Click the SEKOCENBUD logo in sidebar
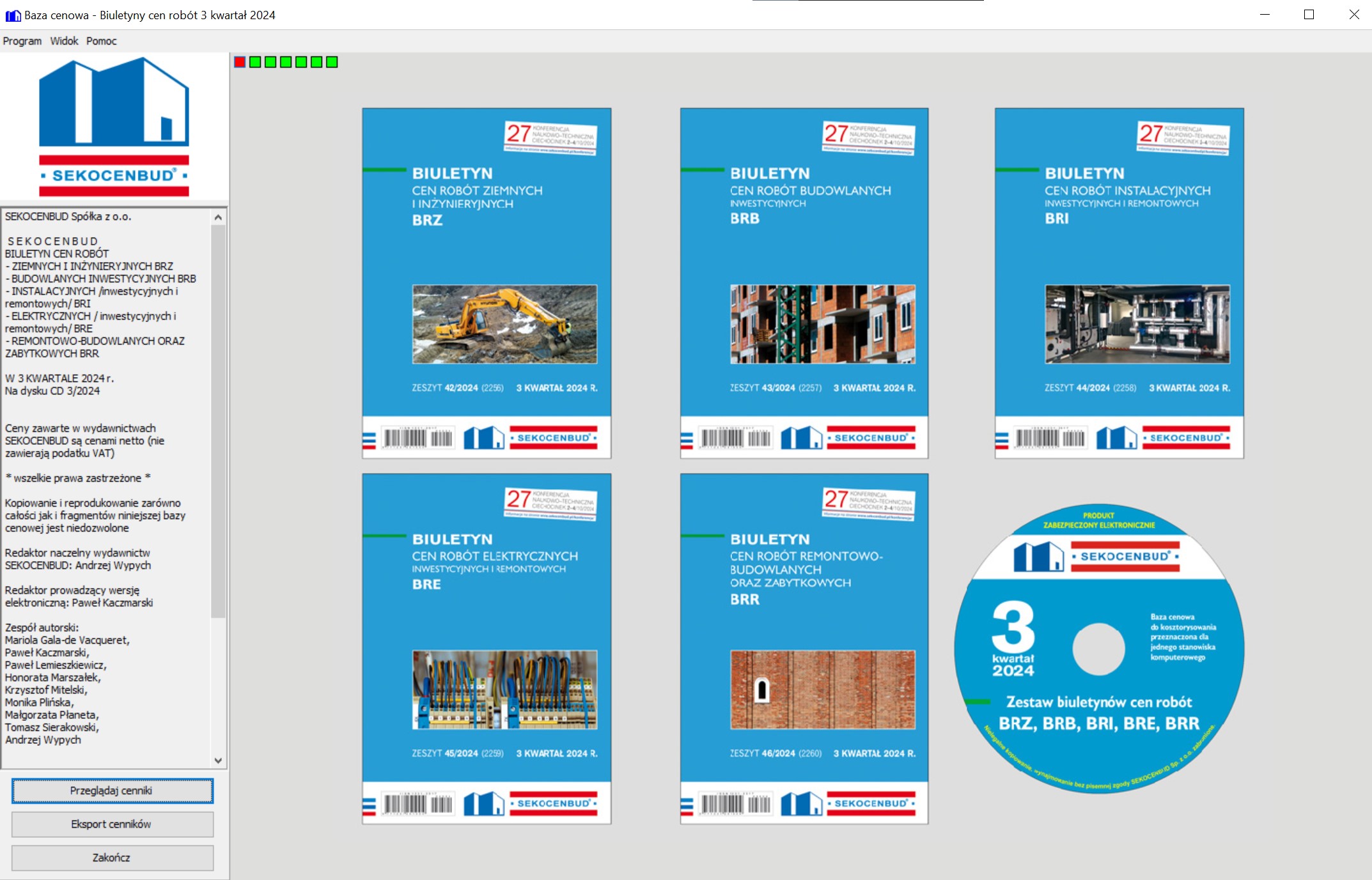The image size is (1372, 880). click(x=114, y=127)
